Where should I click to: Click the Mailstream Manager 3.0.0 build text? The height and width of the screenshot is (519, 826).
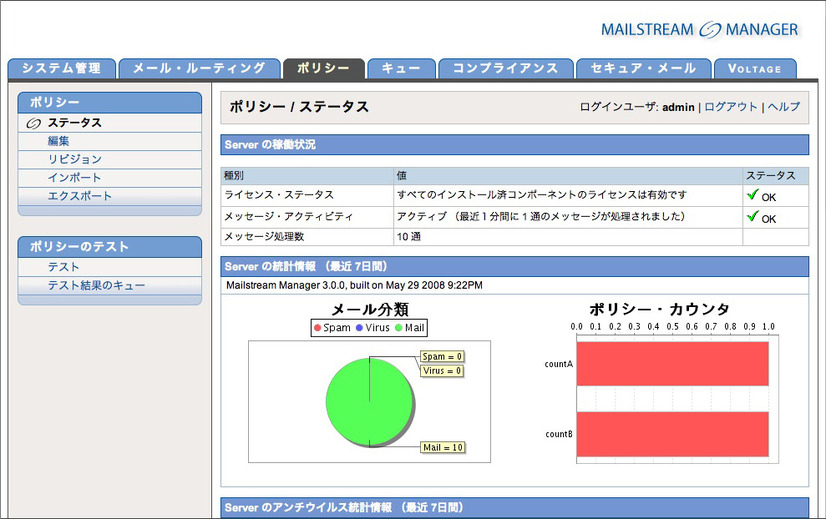point(355,286)
